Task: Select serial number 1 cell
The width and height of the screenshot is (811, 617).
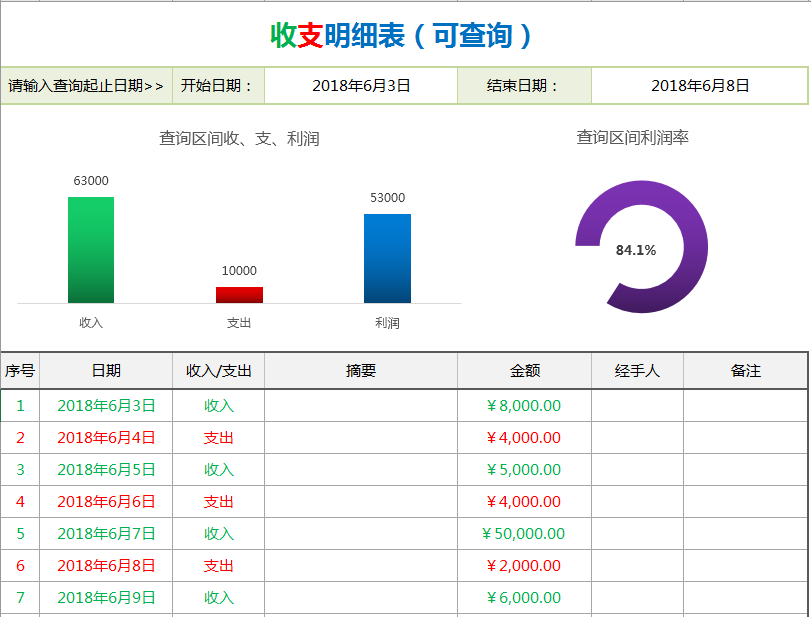Action: coord(20,405)
